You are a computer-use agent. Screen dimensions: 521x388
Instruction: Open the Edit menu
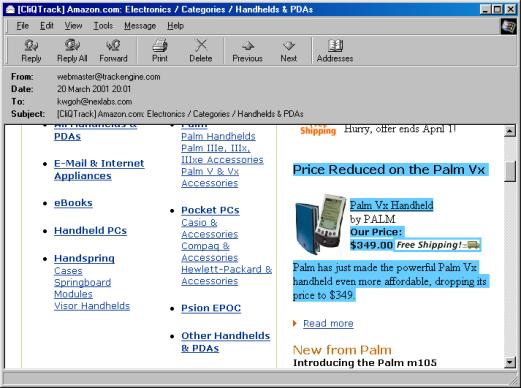(x=47, y=26)
